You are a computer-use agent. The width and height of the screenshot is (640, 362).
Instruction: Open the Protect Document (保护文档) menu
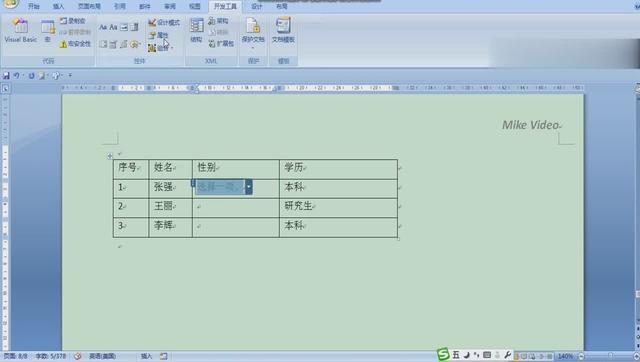pyautogui.click(x=253, y=32)
